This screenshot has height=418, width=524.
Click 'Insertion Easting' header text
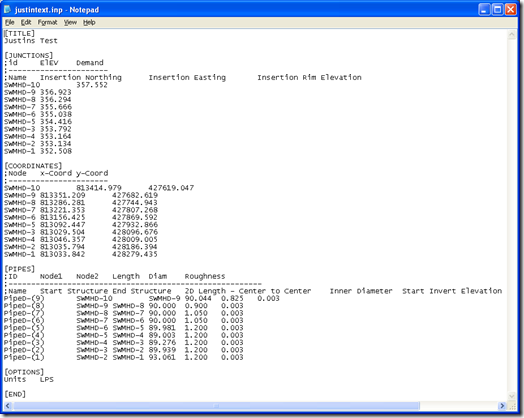pyautogui.click(x=187, y=78)
